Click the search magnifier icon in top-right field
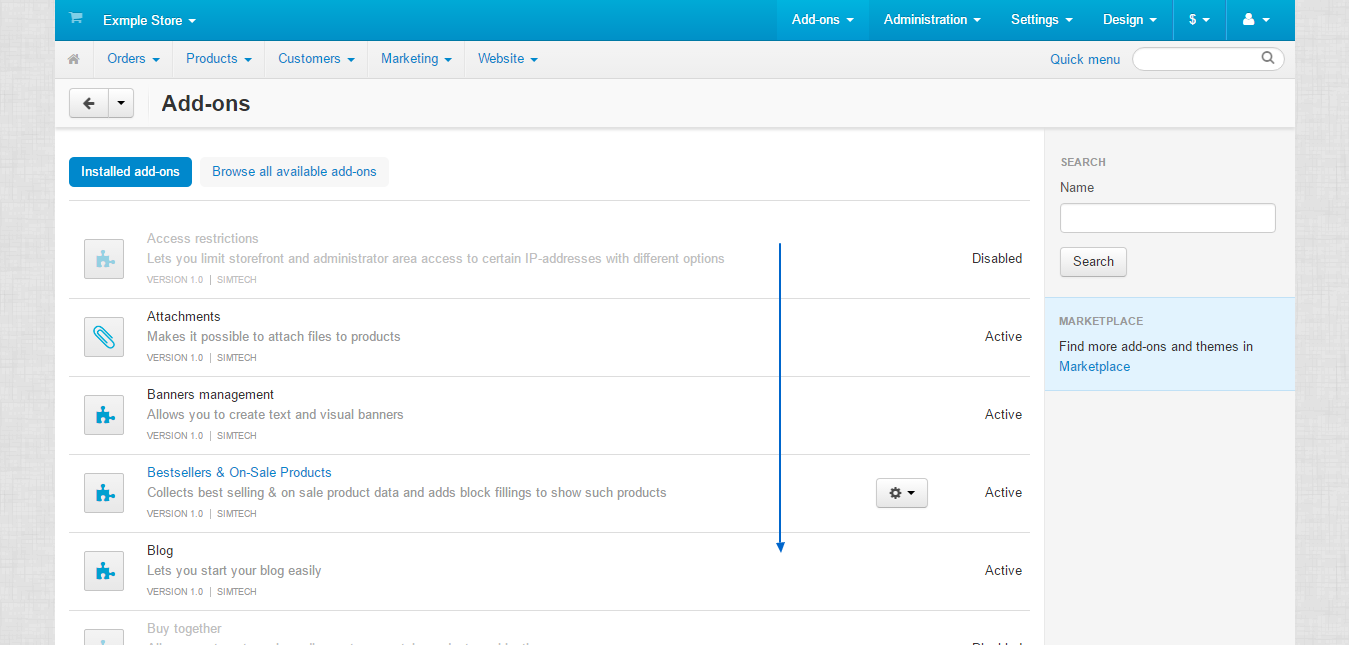The height and width of the screenshot is (645, 1349). click(1267, 58)
